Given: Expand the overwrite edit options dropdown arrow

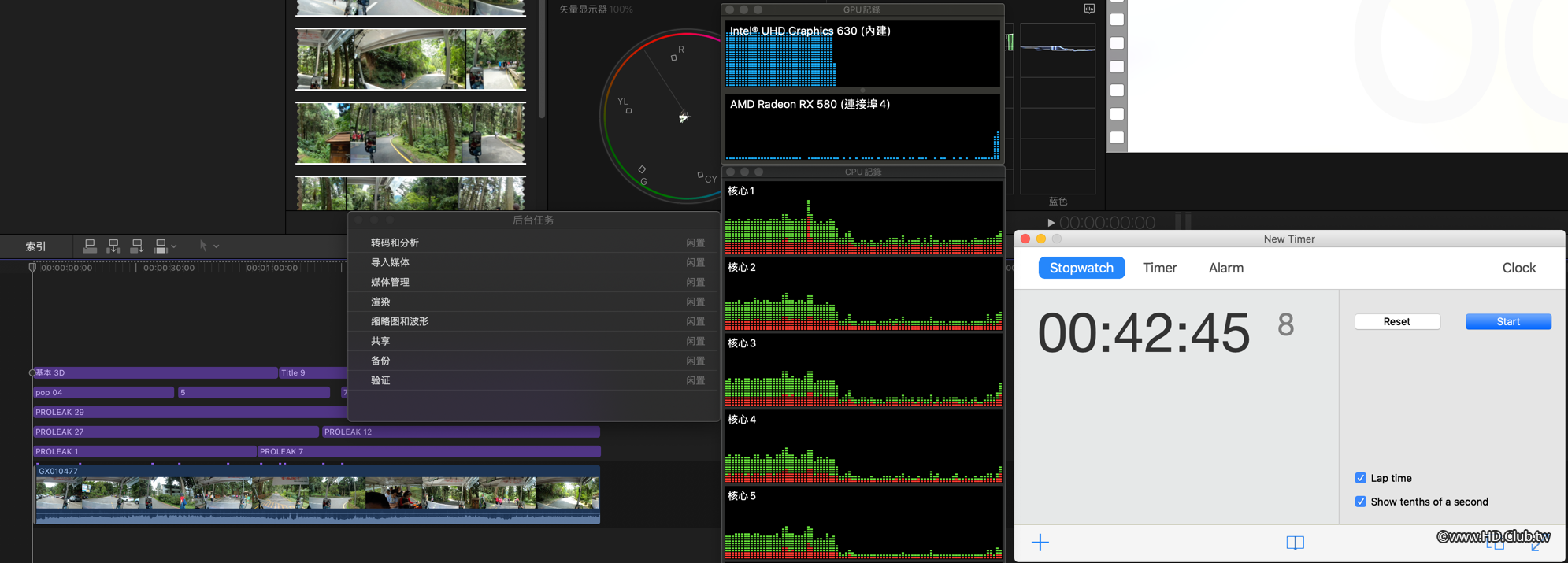Looking at the screenshot, I should pos(174,246).
